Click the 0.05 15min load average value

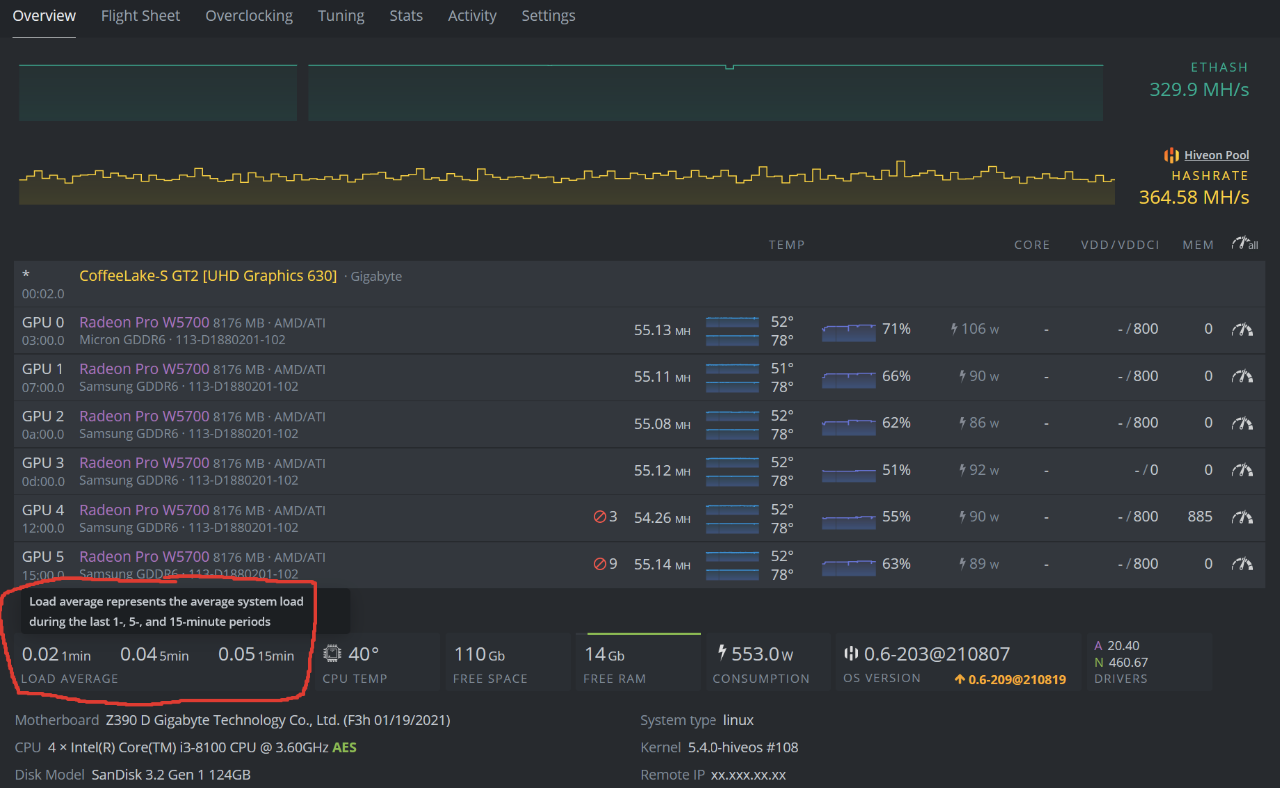256,655
